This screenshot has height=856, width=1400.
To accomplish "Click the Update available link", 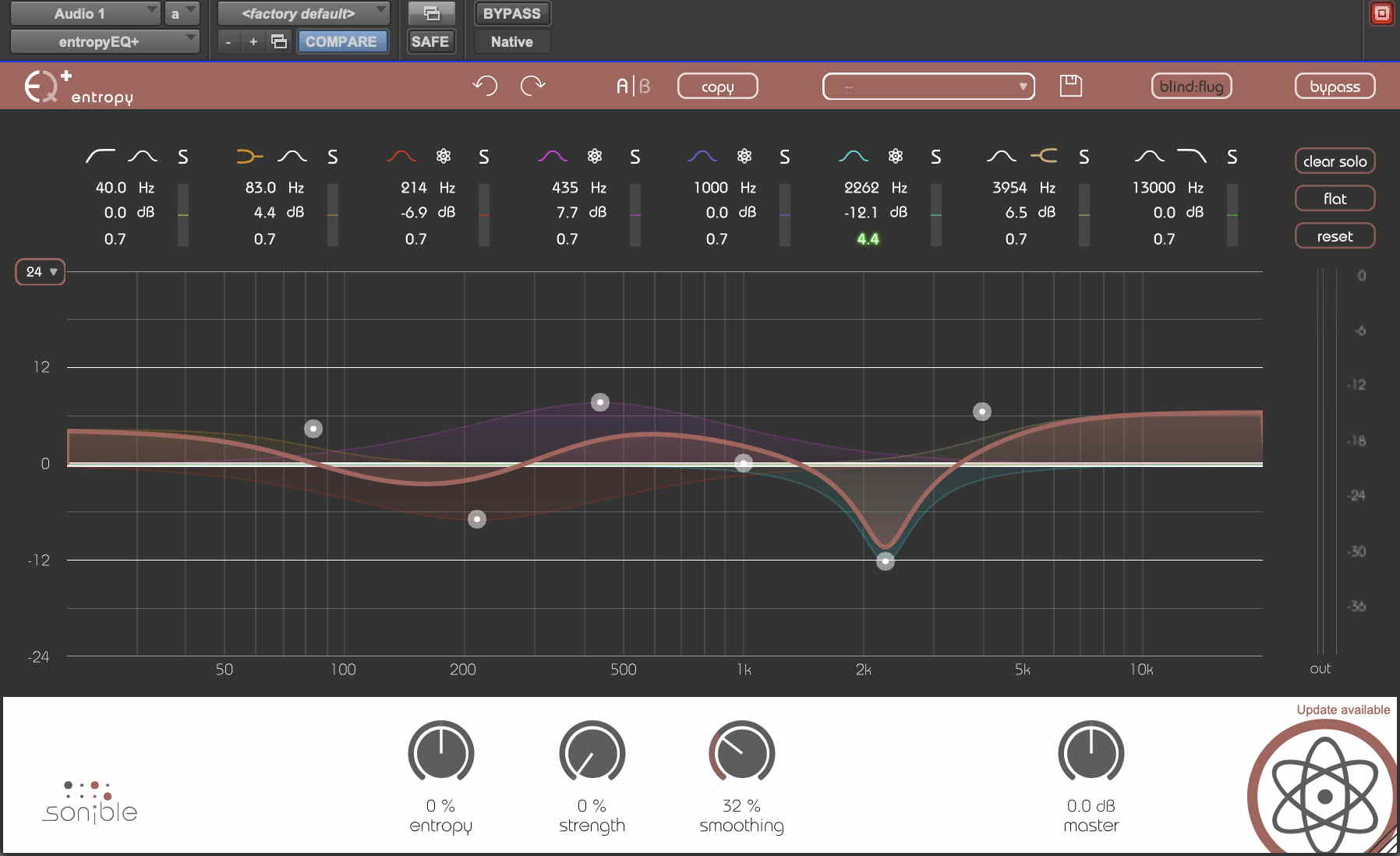I will [x=1343, y=709].
